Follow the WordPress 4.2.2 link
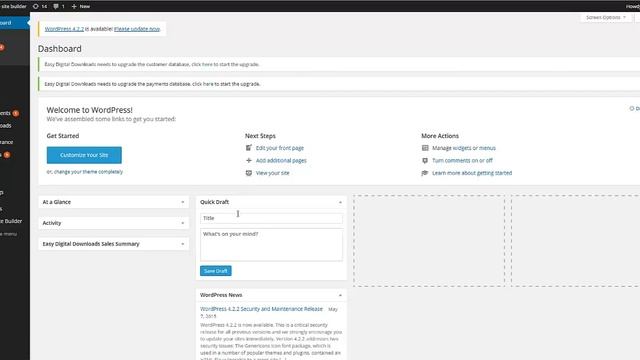 pyautogui.click(x=64, y=29)
